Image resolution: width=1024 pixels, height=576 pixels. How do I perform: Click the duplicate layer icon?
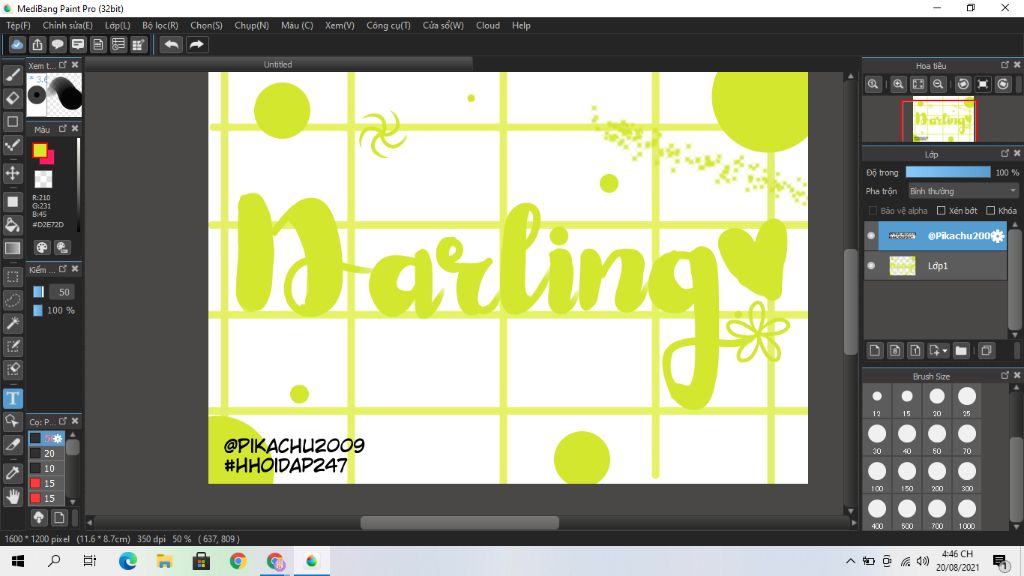pos(986,351)
